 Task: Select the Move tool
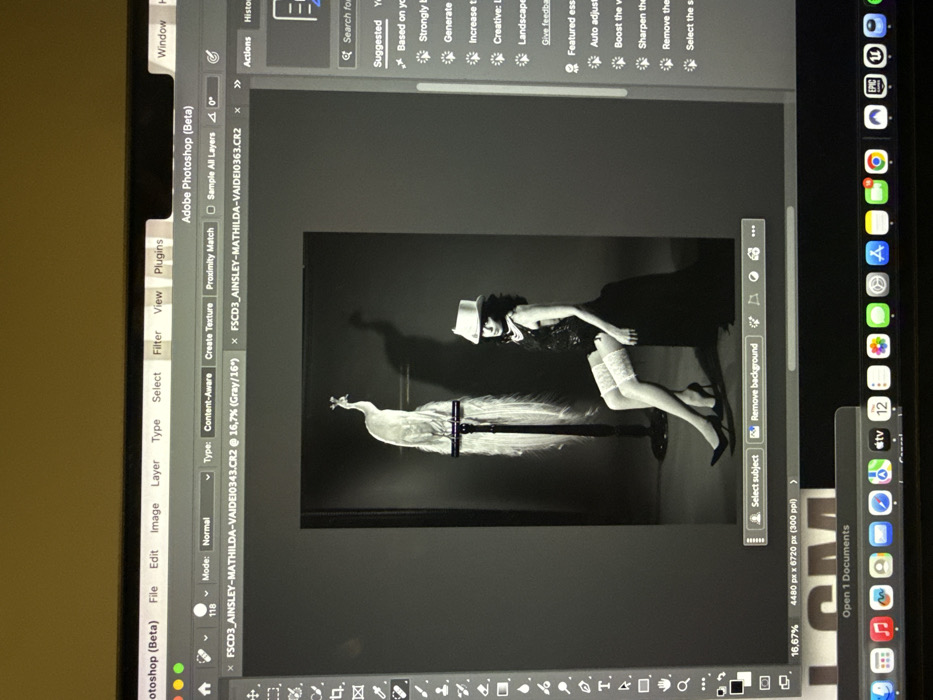coord(252,694)
